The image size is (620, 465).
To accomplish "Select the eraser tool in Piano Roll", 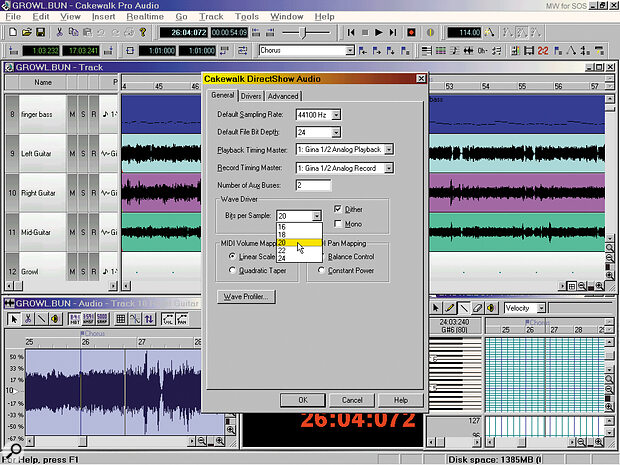I will coord(477,308).
